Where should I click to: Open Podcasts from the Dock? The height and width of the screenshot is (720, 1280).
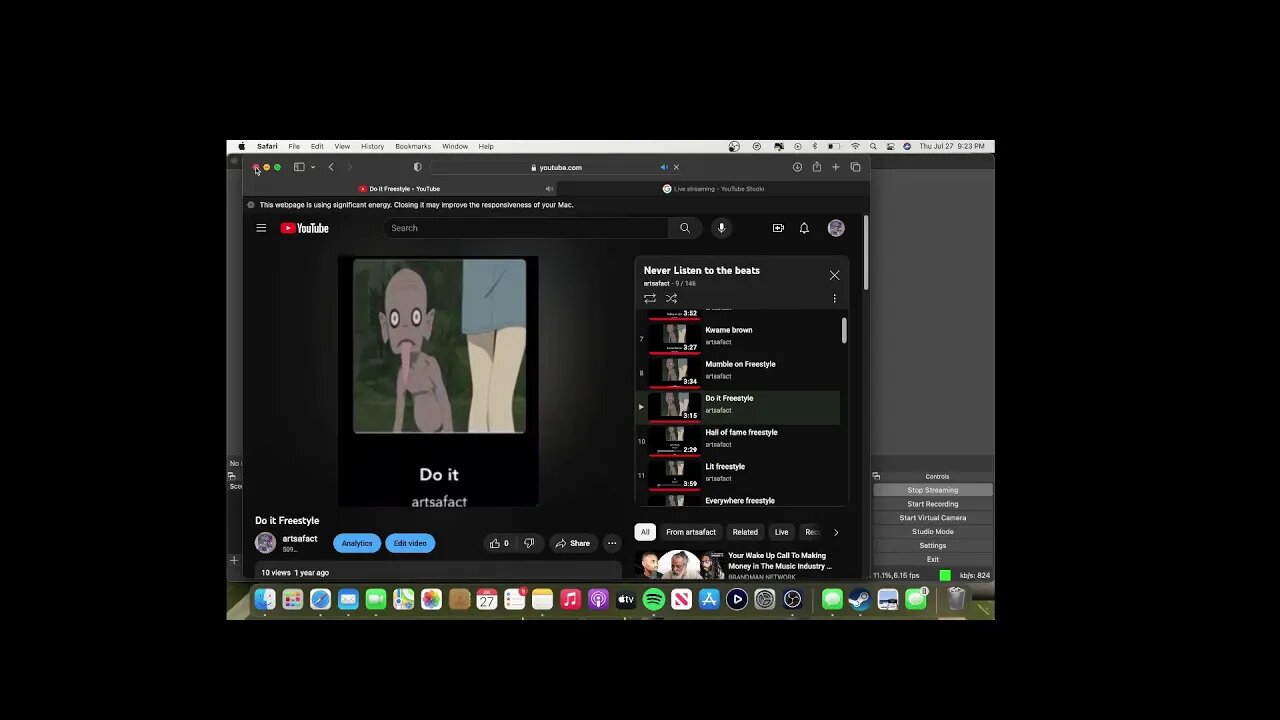click(598, 599)
